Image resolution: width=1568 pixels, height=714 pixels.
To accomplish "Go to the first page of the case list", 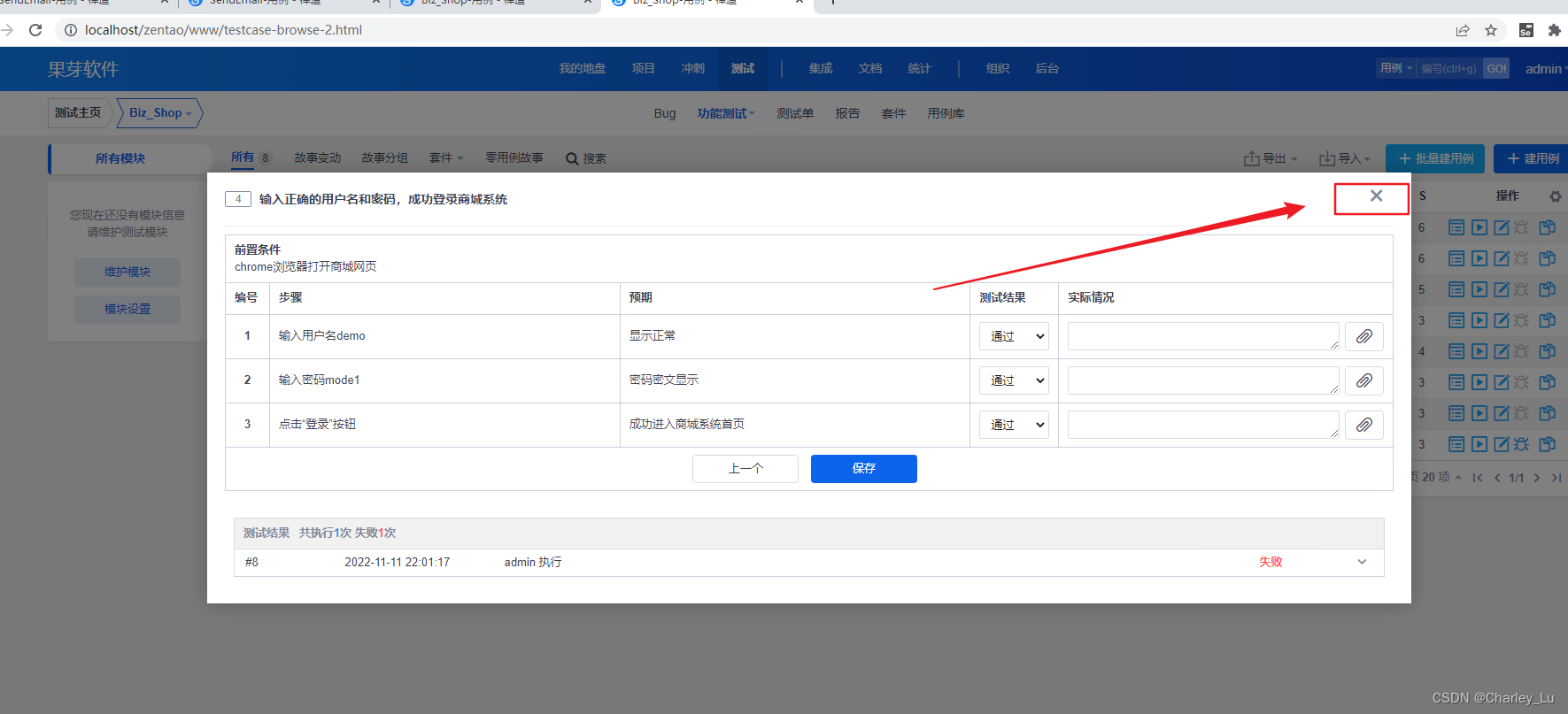I will click(1478, 478).
